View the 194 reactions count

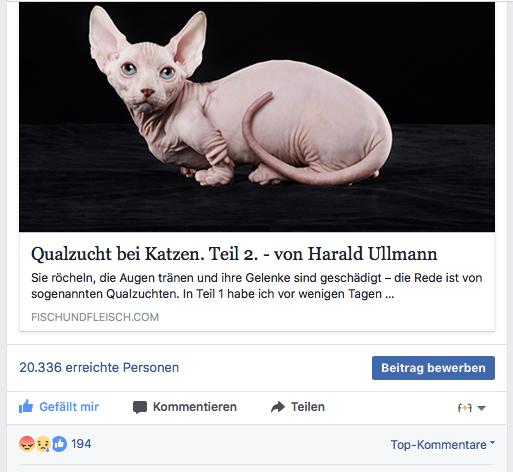coord(81,444)
